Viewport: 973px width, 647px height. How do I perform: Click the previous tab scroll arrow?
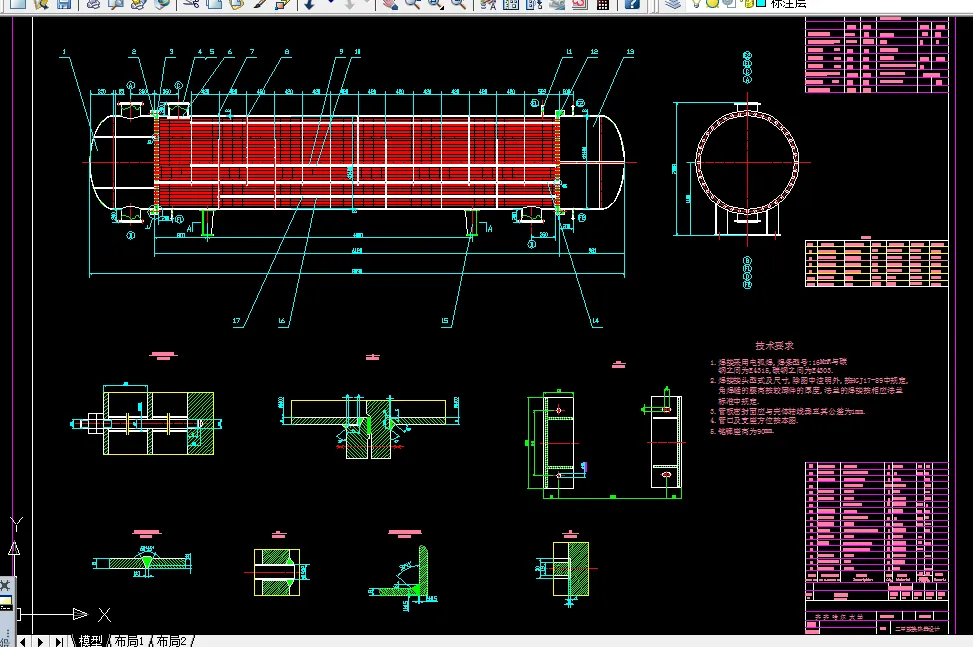tap(23, 641)
